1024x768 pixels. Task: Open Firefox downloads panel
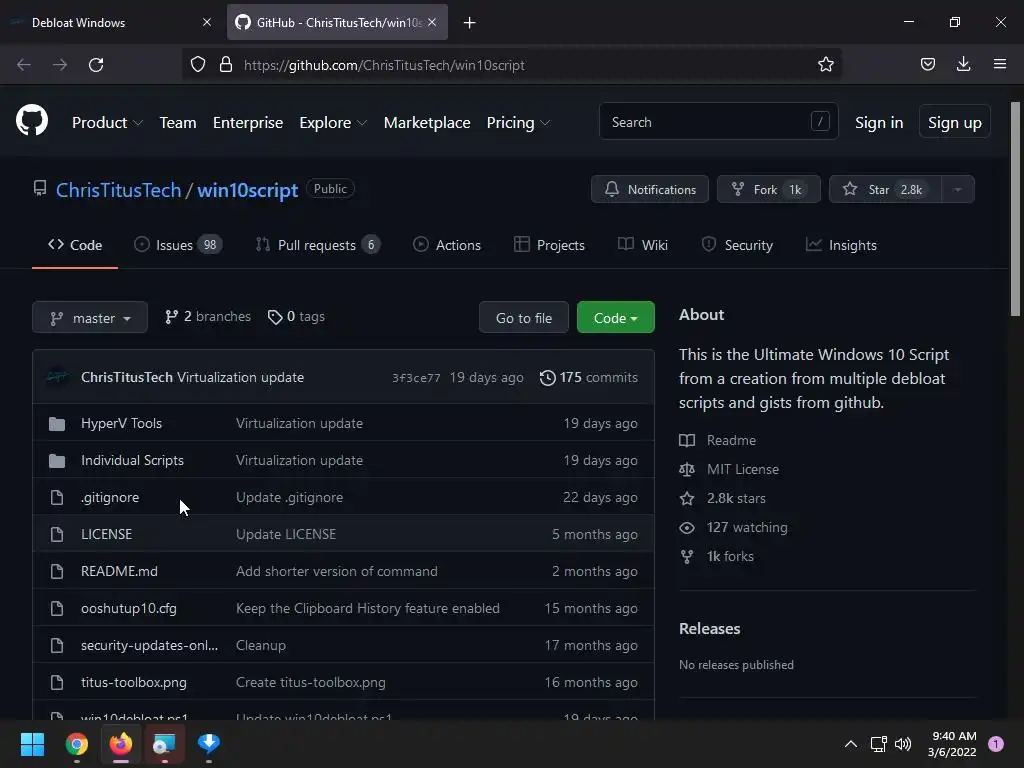pos(963,64)
